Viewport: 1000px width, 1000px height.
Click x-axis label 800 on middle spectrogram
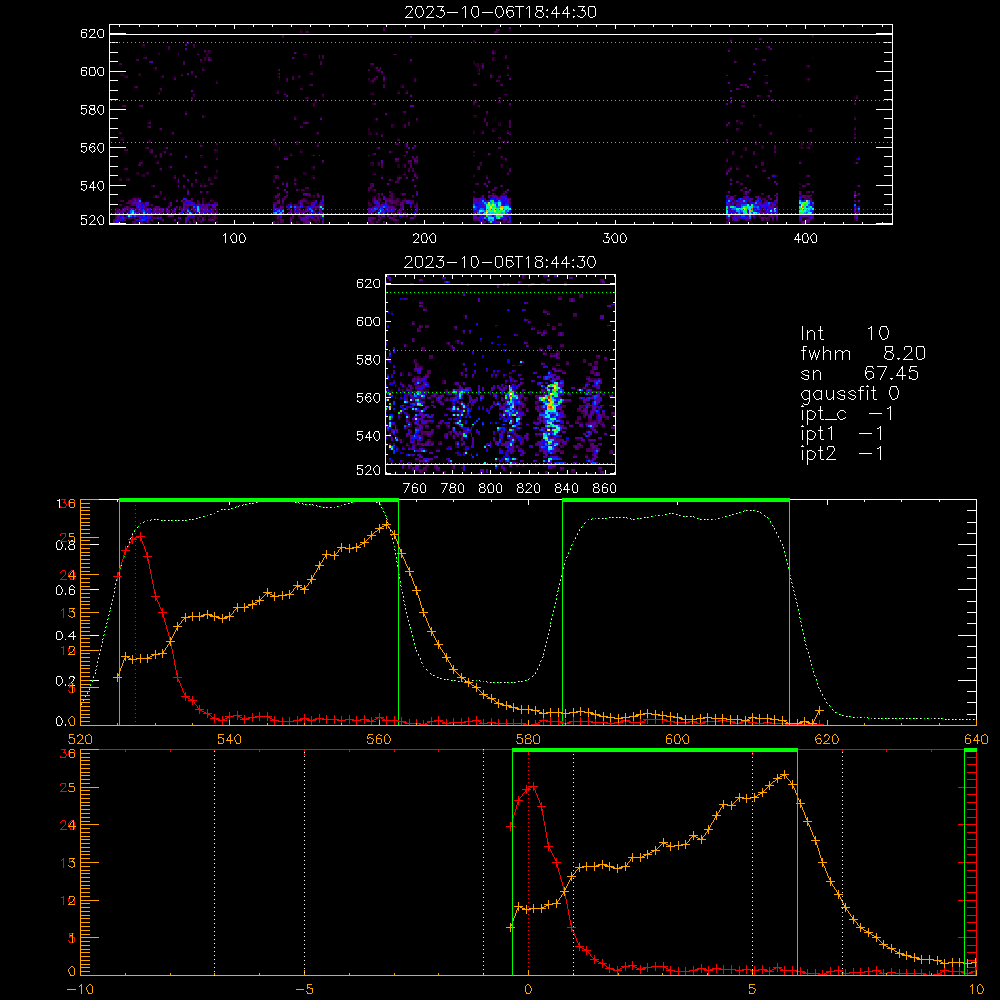tap(490, 489)
